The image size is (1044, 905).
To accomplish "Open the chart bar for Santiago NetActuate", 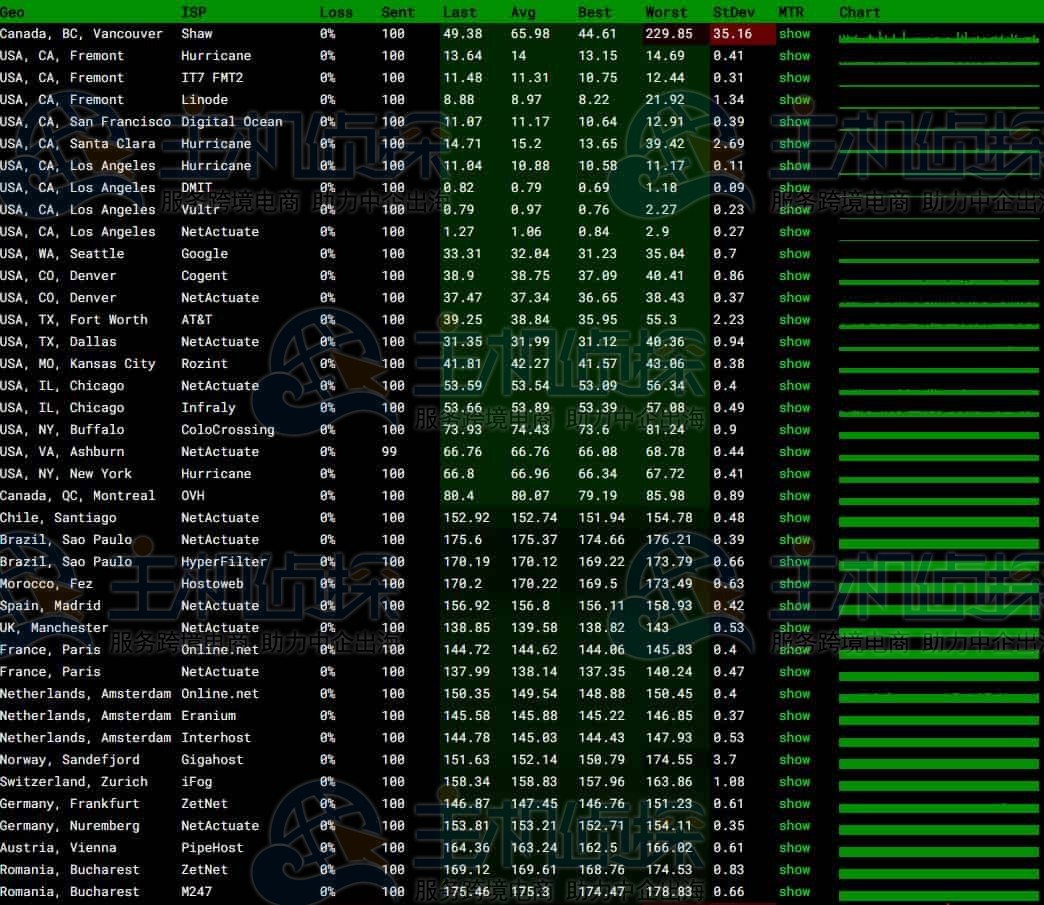I will (x=938, y=519).
